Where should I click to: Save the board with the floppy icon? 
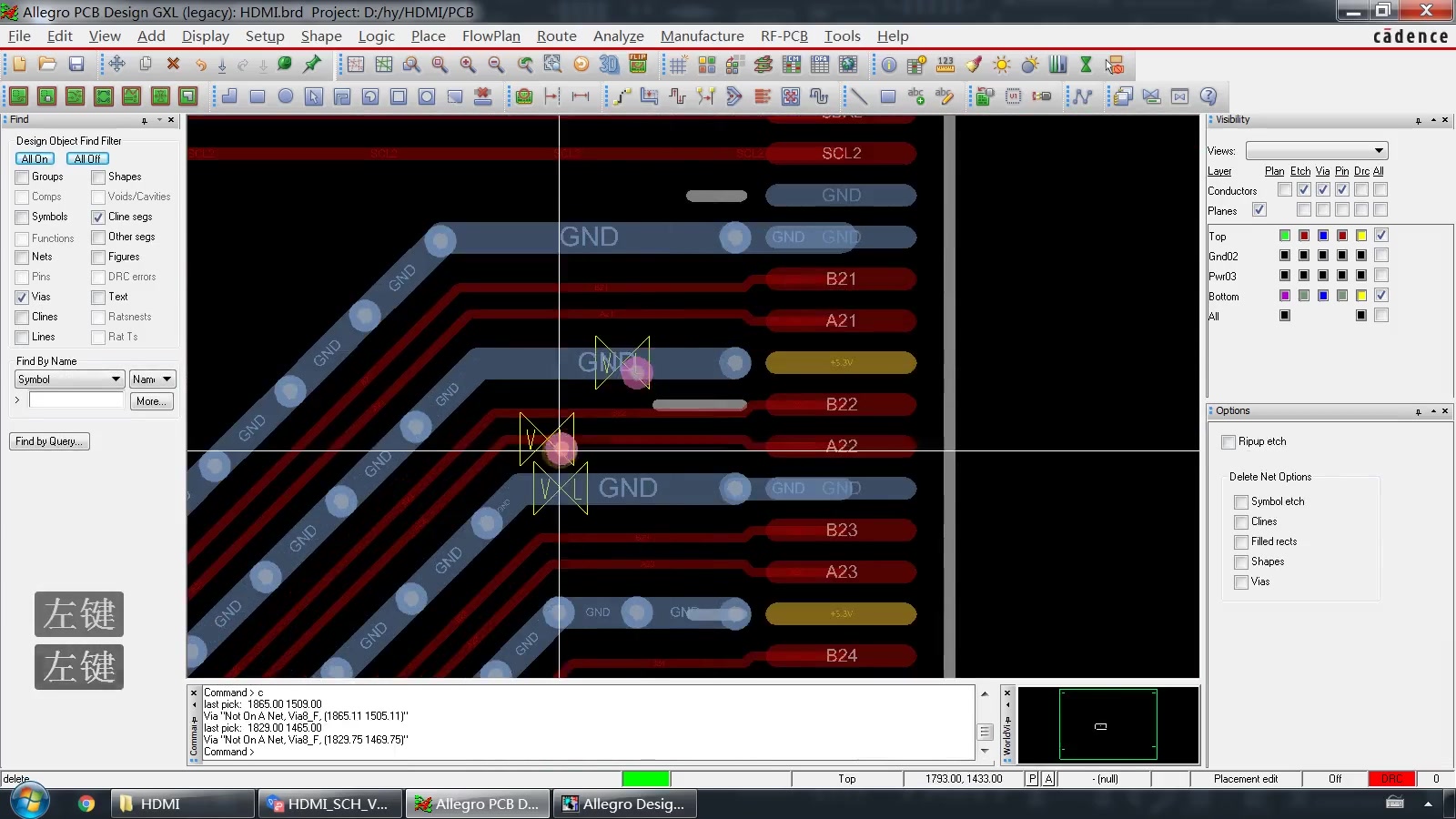coord(76,65)
